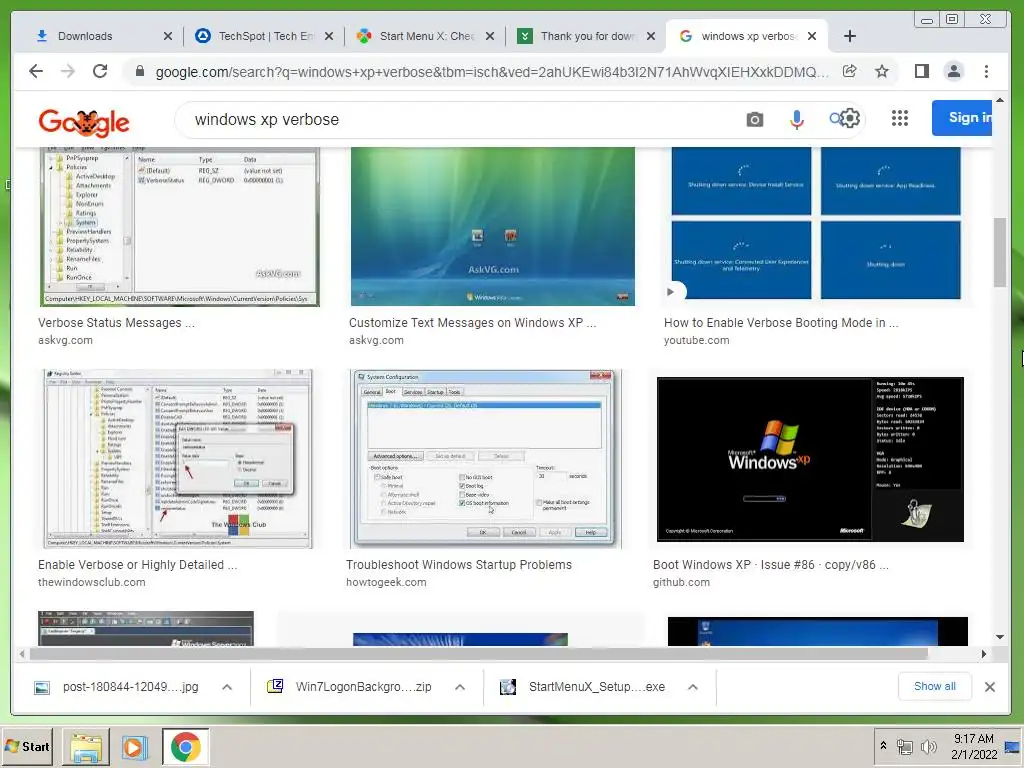Click scroll-right arrow of horizontal scrollbar

pos(984,654)
